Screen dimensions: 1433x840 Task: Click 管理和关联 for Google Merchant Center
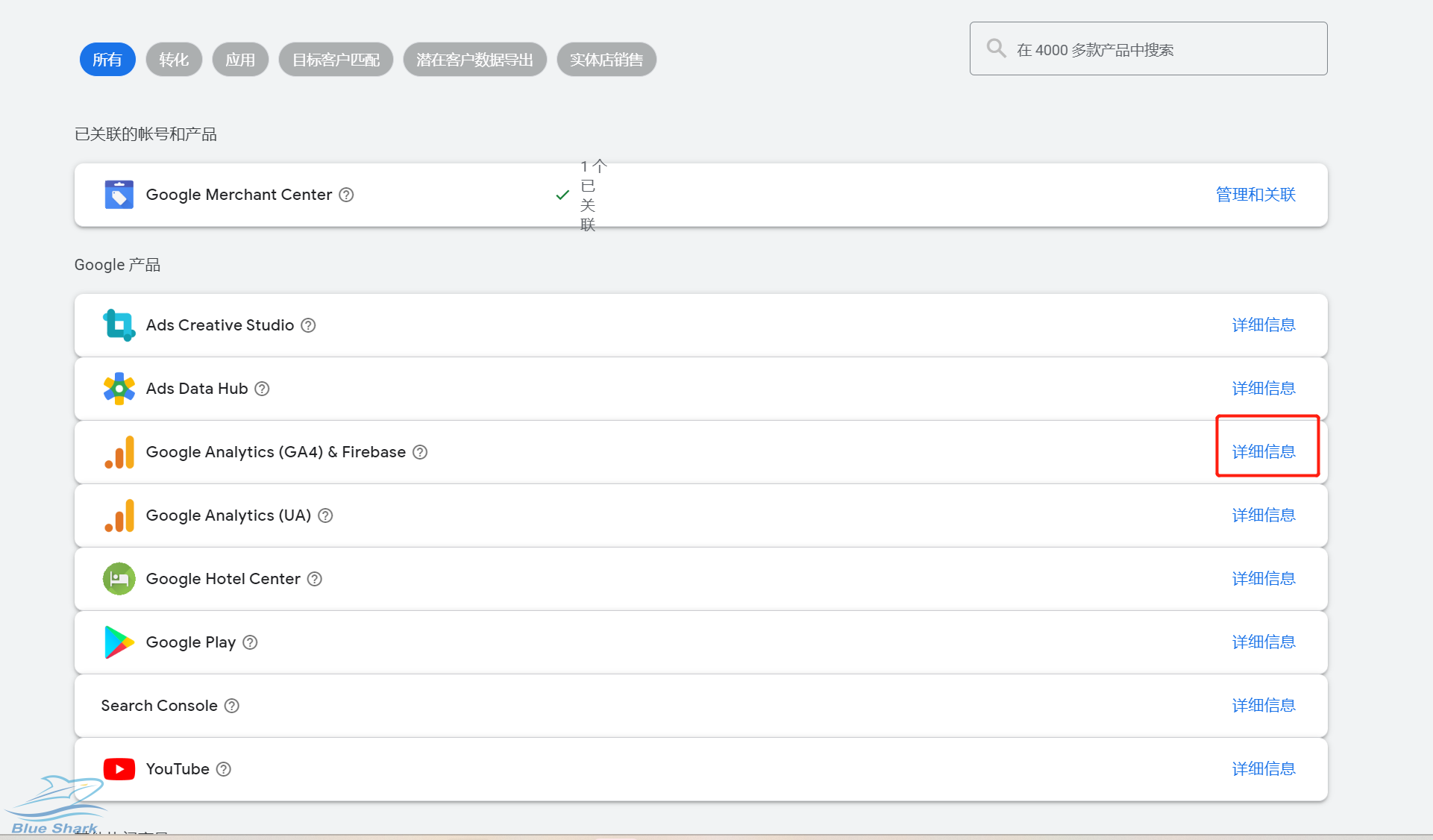click(1255, 195)
